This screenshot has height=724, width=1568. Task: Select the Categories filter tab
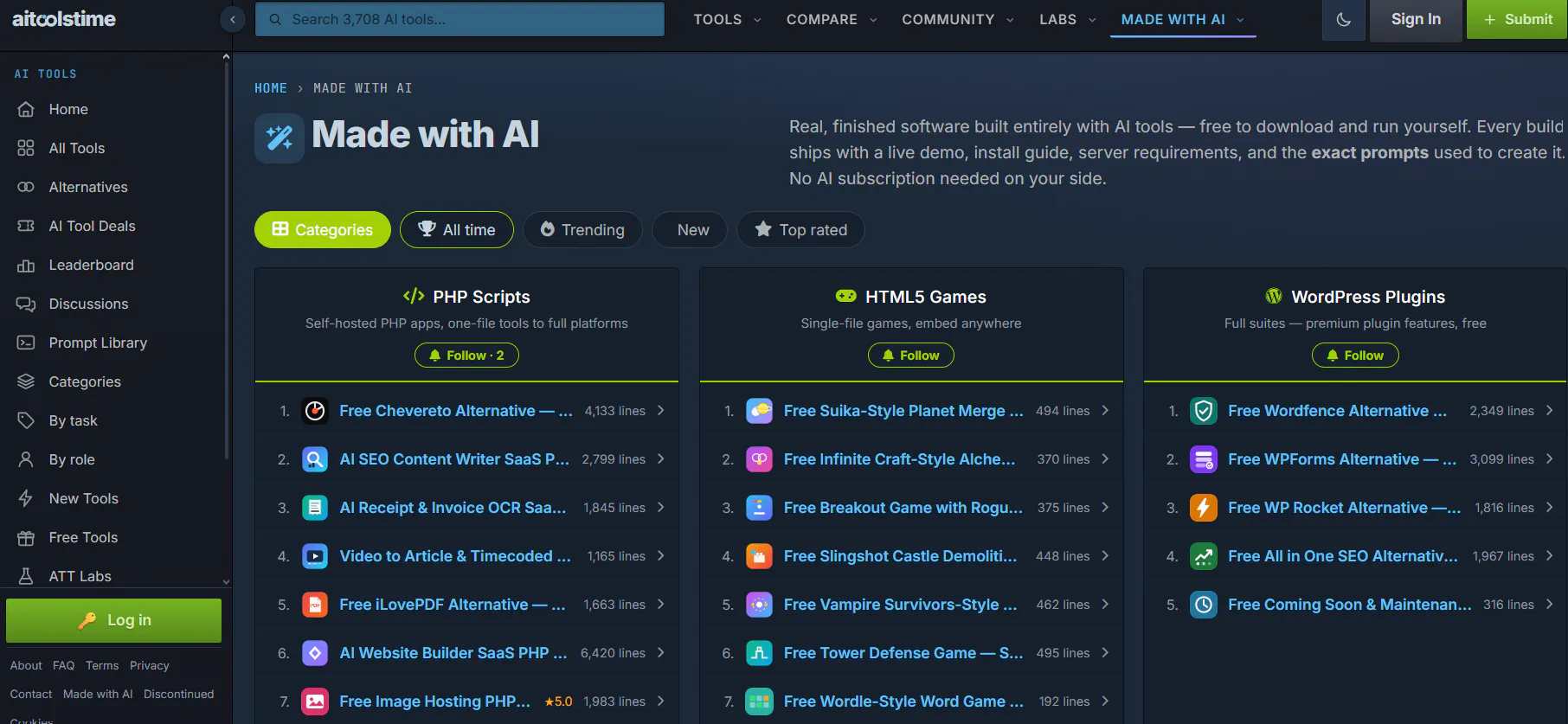coord(323,230)
